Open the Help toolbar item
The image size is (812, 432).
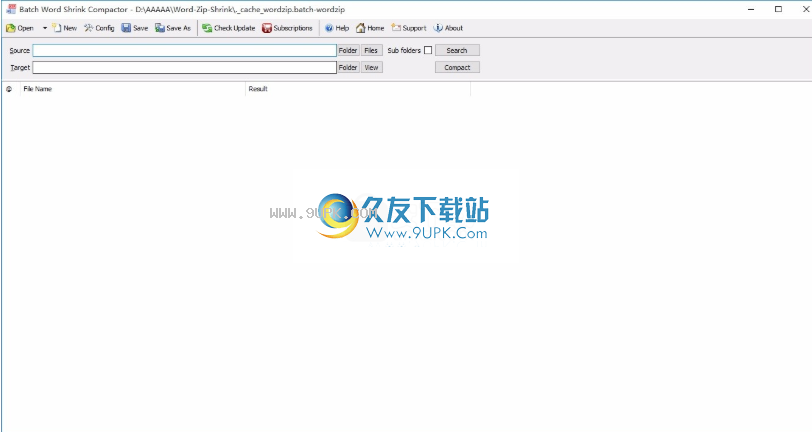(x=337, y=28)
